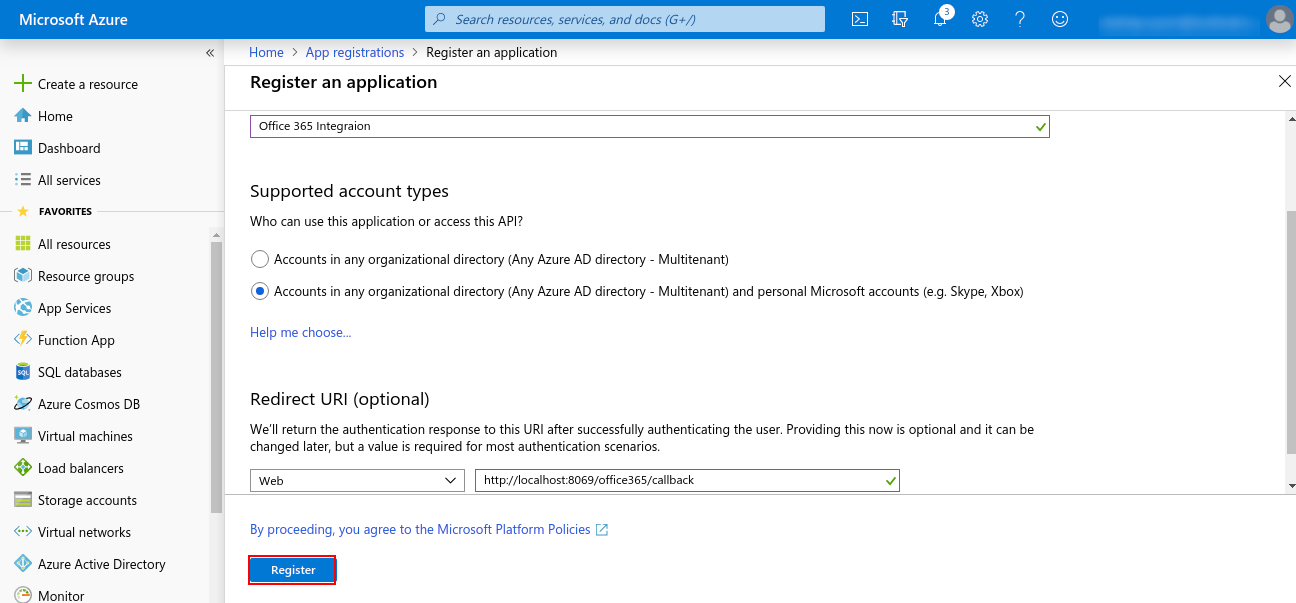Collapse the left sidebar with the chevron
Screen dimensions: 1296x603
(210, 53)
